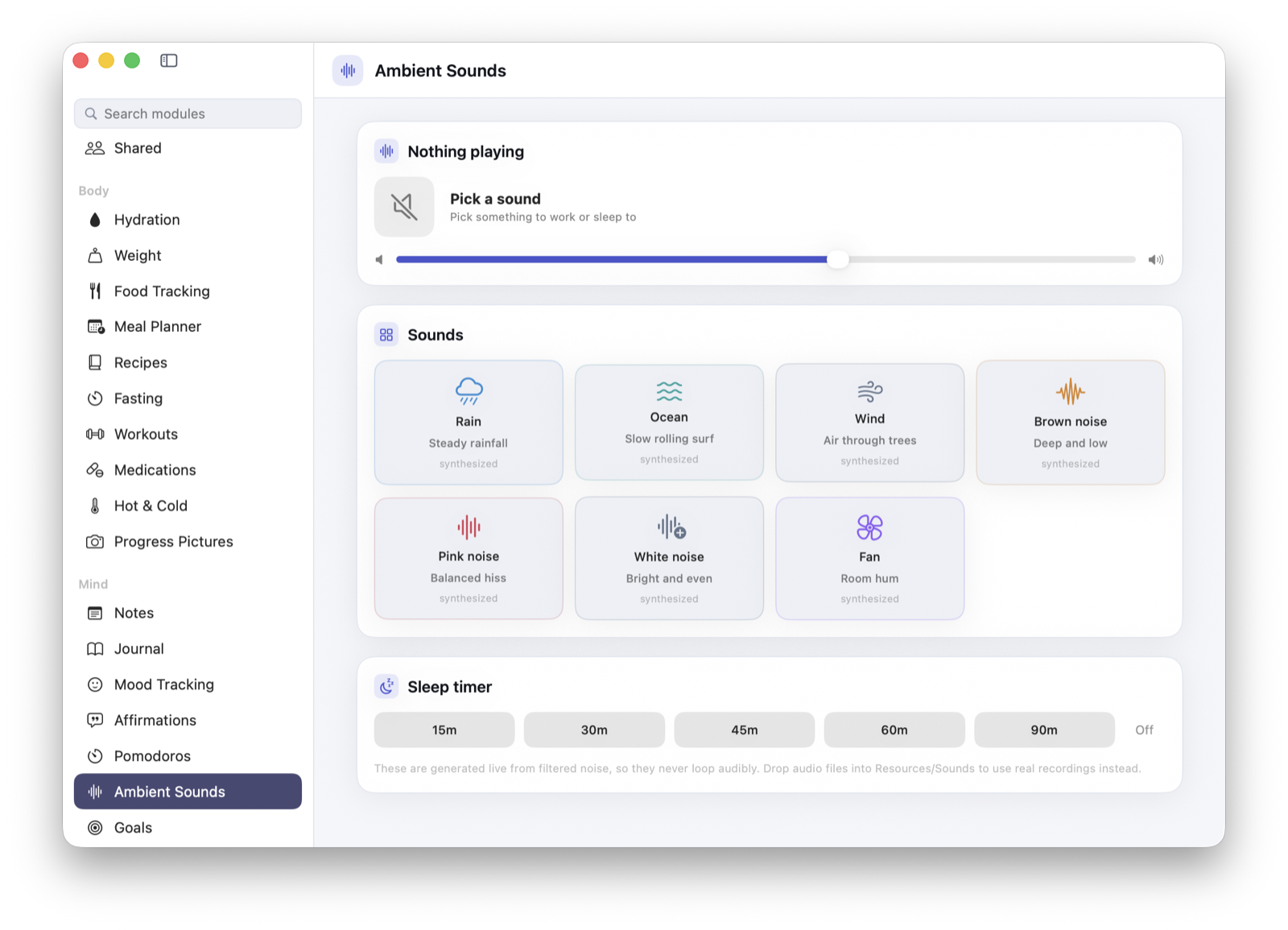The width and height of the screenshot is (1288, 930).
Task: Turn the sleep timer Off
Action: pos(1144,730)
